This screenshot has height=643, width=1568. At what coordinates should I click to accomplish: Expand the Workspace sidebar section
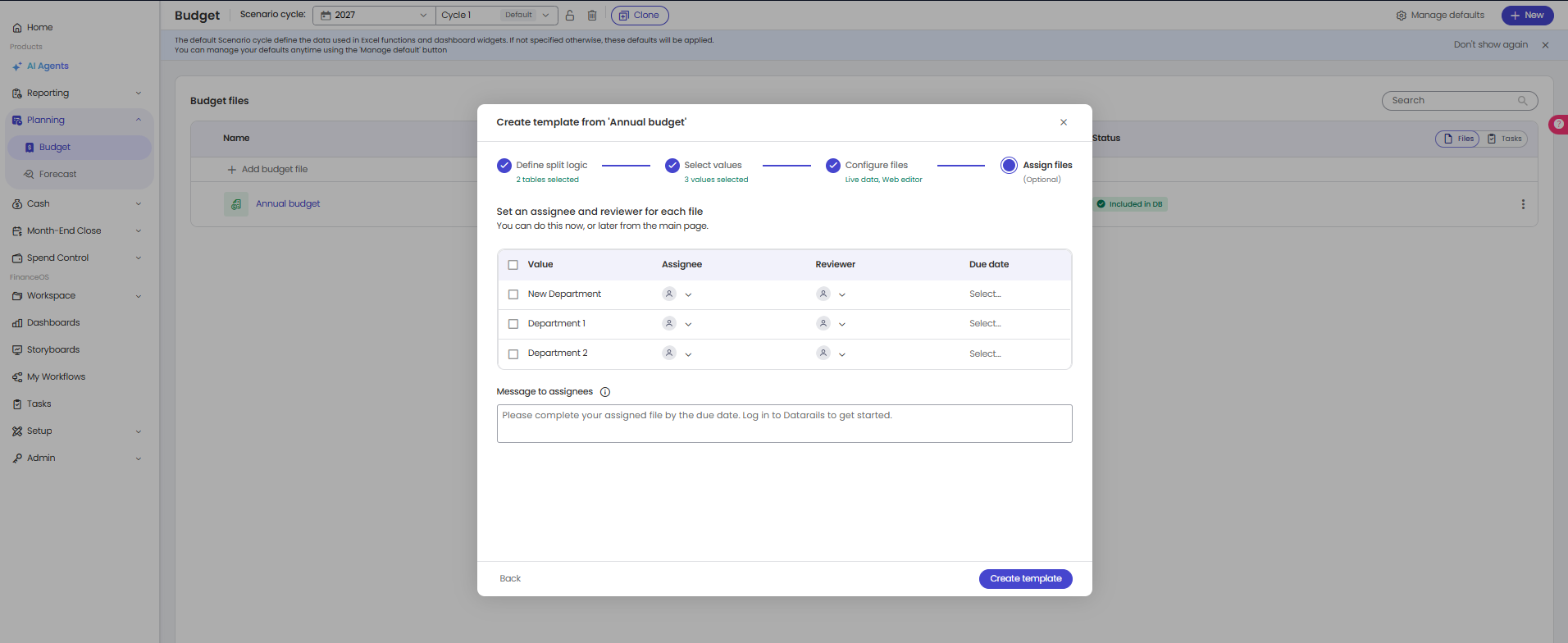(139, 296)
